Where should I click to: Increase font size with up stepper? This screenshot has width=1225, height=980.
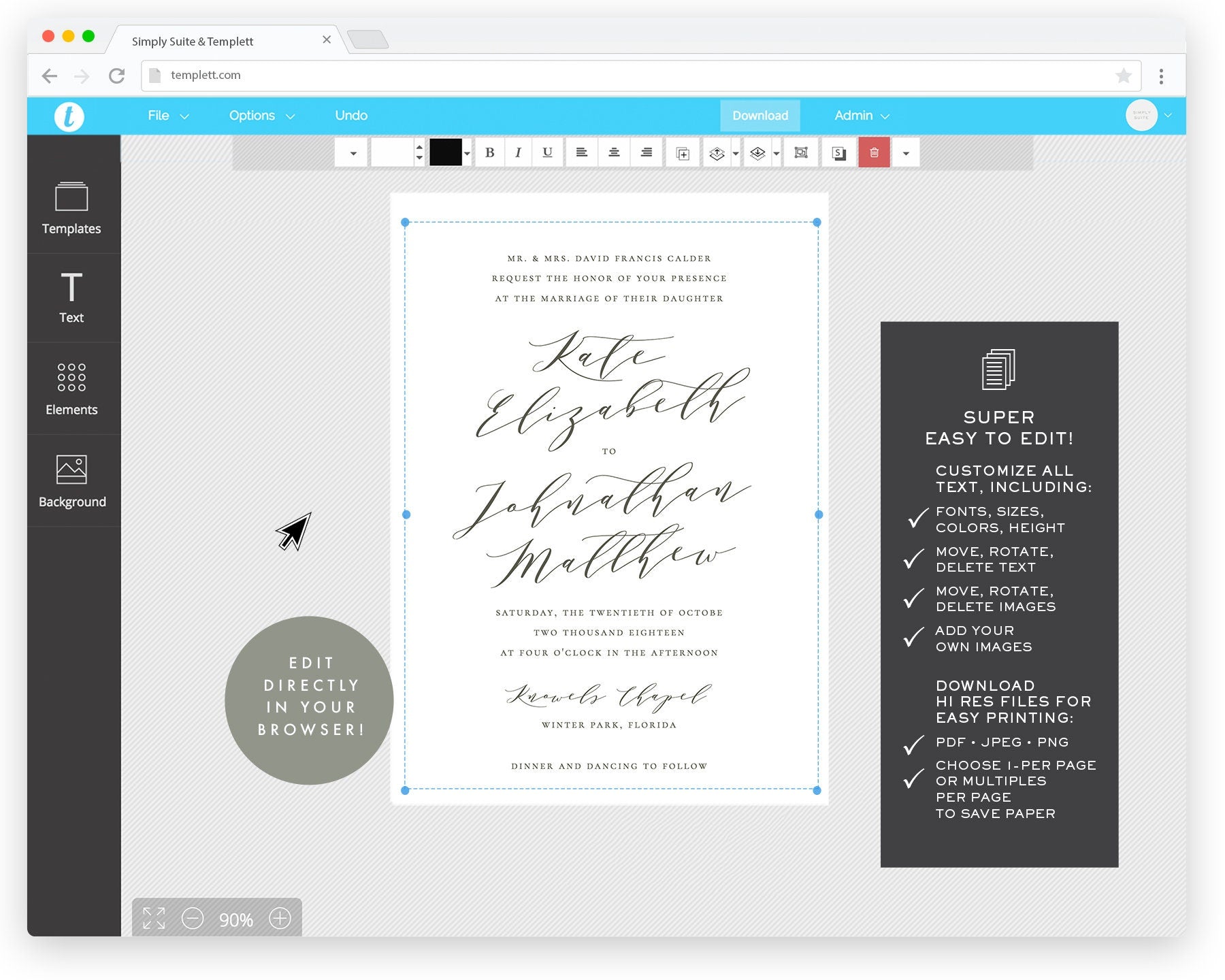[419, 147]
